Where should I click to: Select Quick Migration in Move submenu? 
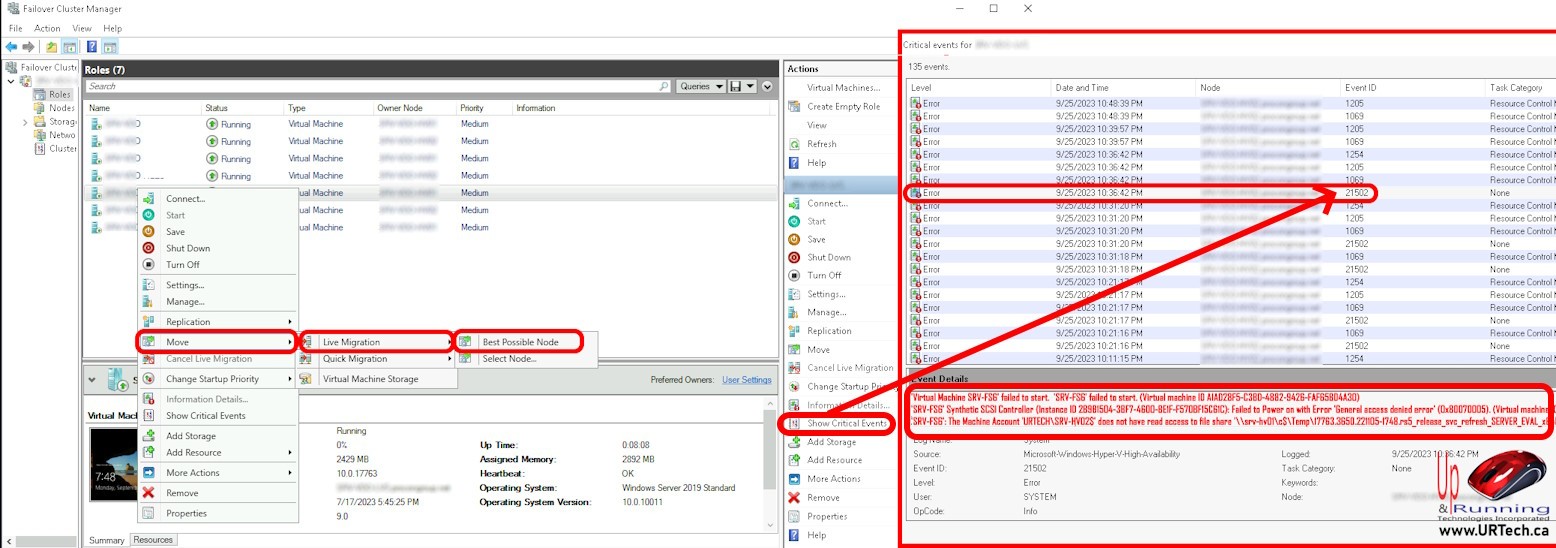tap(354, 359)
